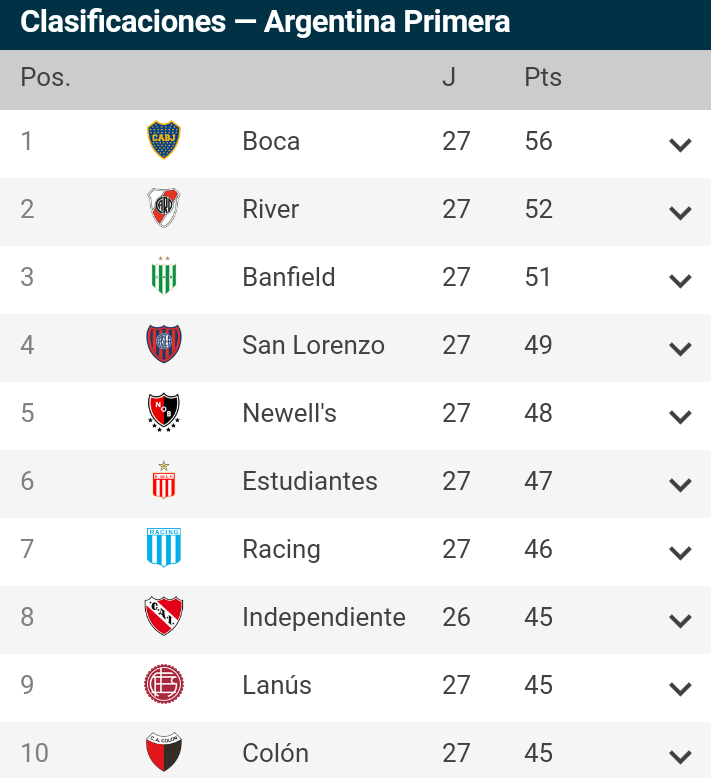Screen dimensions: 711x778
Task: Click the J column header
Action: pos(449,77)
